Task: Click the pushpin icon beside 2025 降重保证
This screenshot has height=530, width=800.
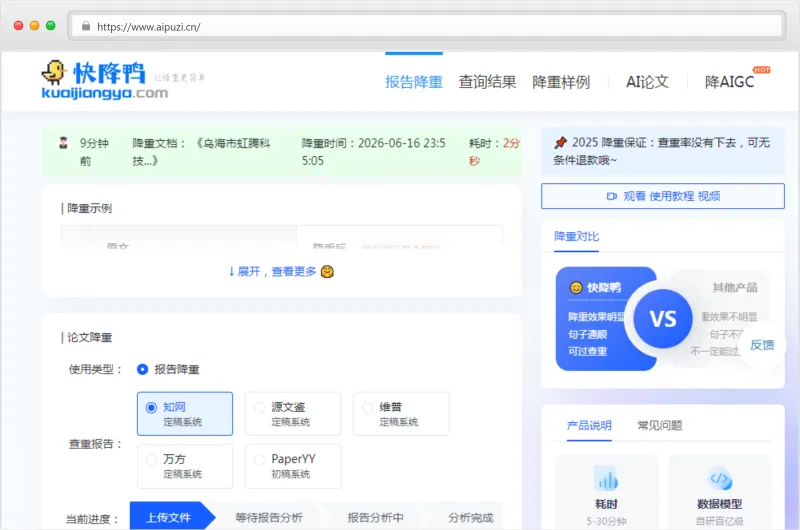Action: [560, 143]
